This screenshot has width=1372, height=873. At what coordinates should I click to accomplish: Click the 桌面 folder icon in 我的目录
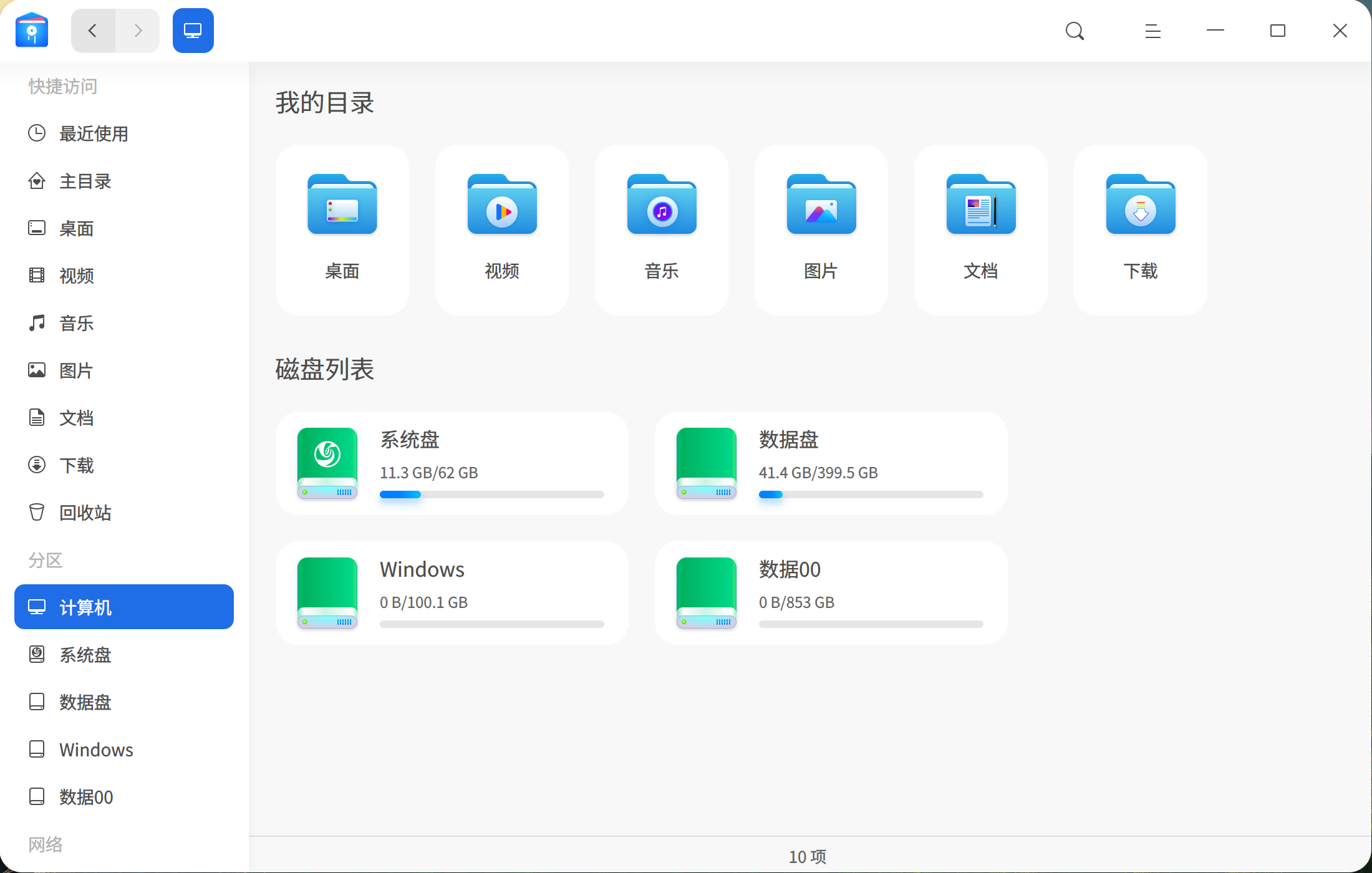(x=342, y=204)
